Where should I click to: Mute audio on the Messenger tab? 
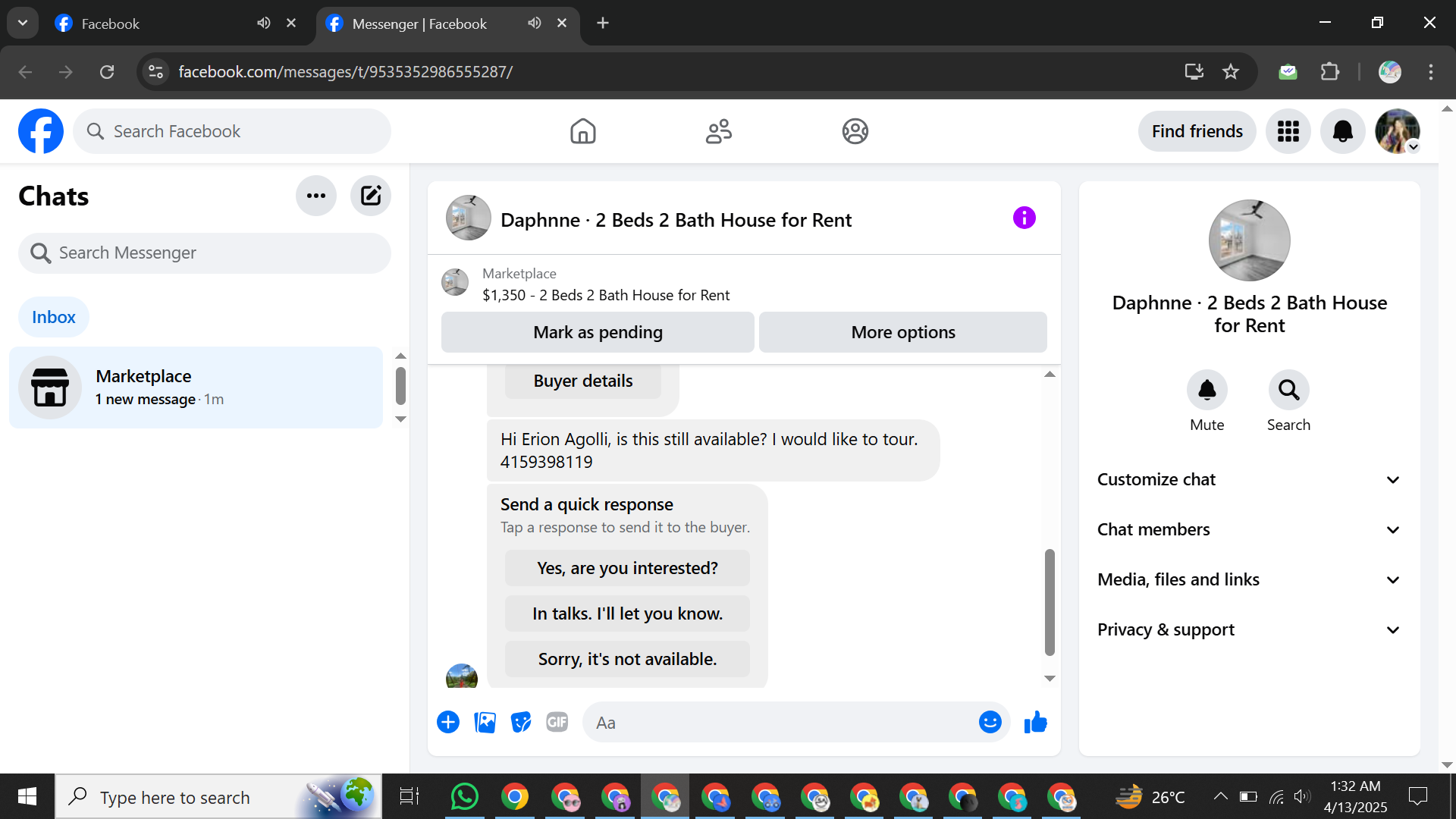click(x=535, y=23)
